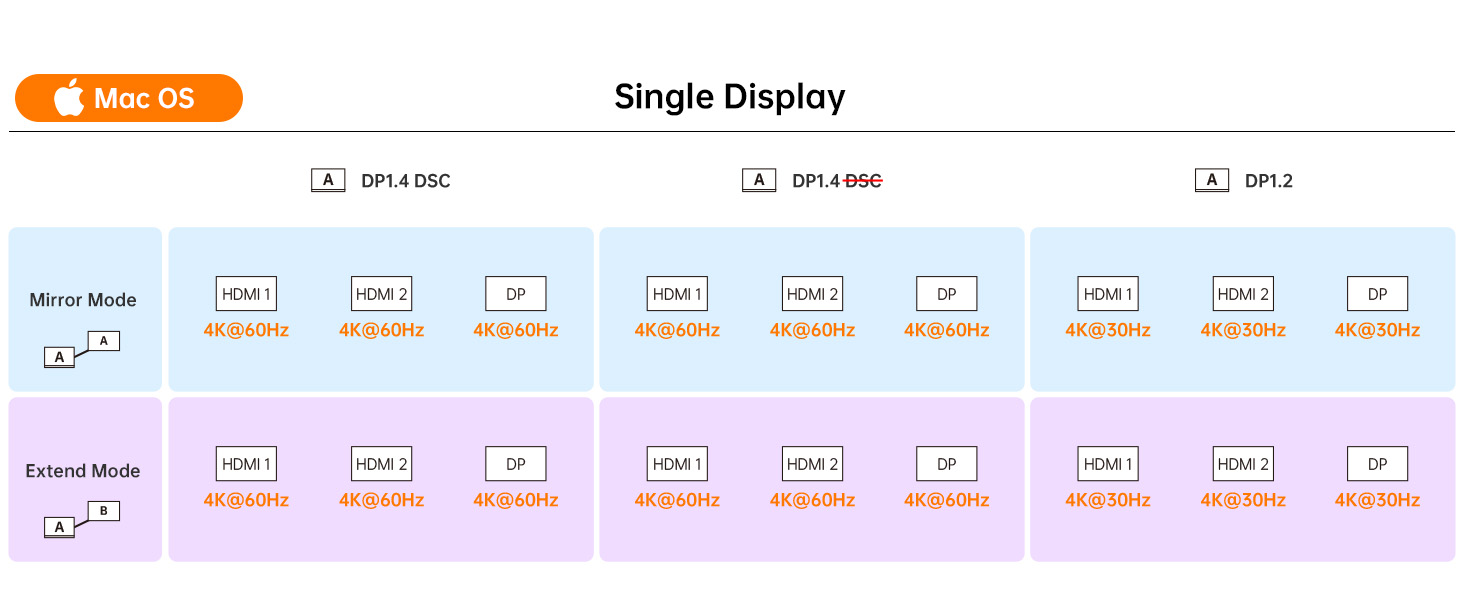This screenshot has height=600, width=1464.
Task: Click the laptop icon next to strikethrough DSC header
Action: (x=759, y=181)
